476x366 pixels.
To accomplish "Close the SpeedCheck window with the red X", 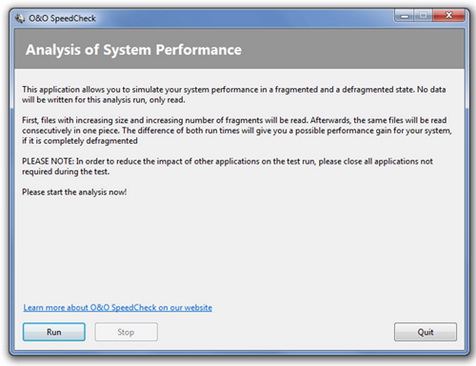I will (448, 15).
